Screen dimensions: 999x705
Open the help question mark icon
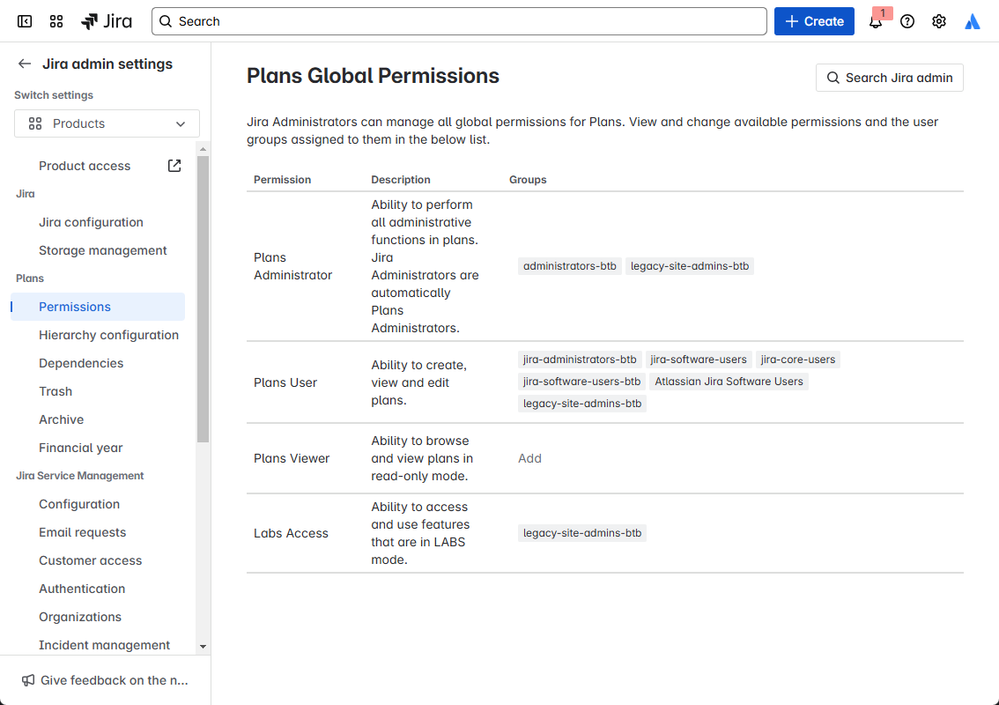coord(907,21)
